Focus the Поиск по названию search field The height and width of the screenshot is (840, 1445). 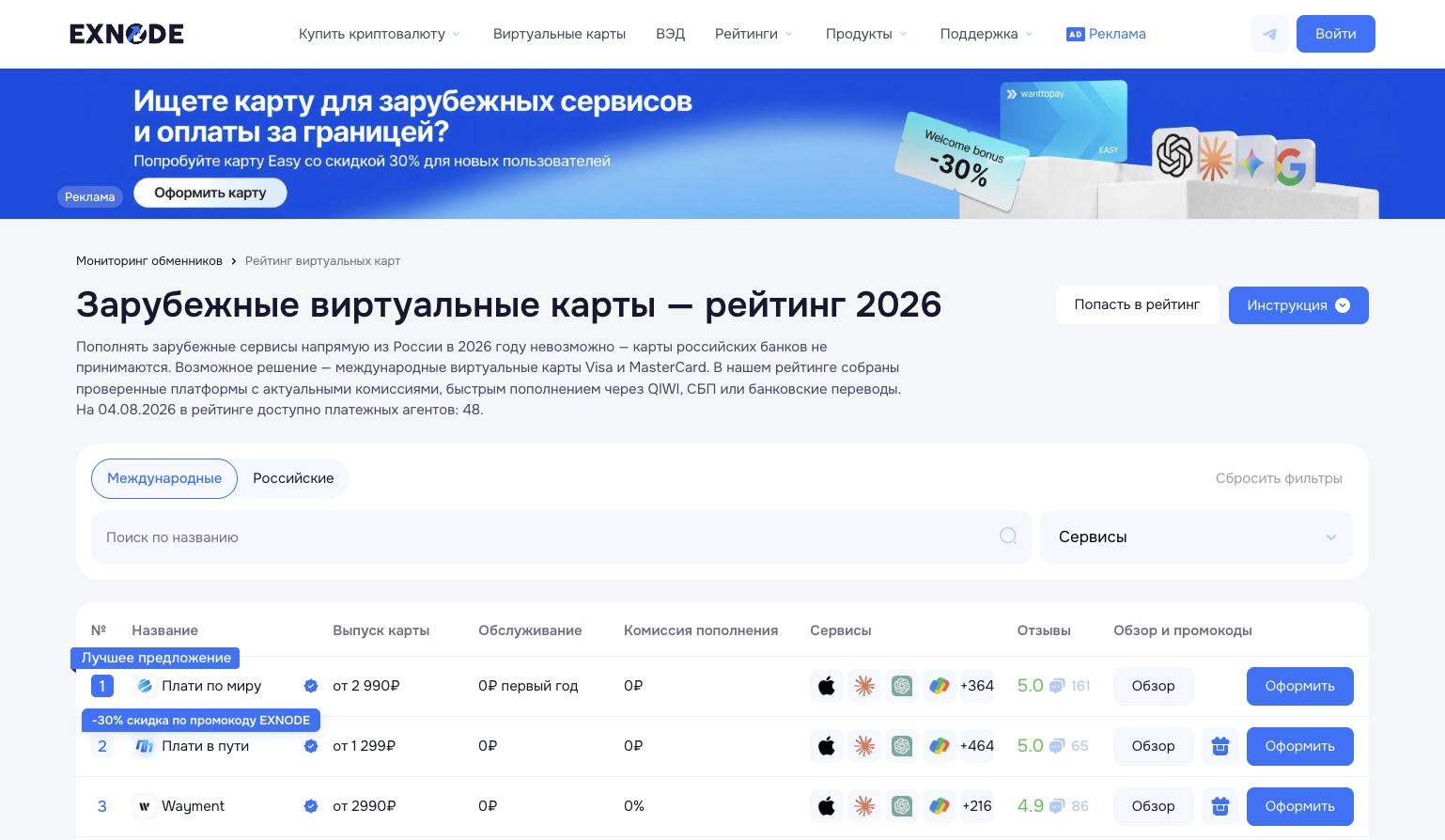click(561, 537)
